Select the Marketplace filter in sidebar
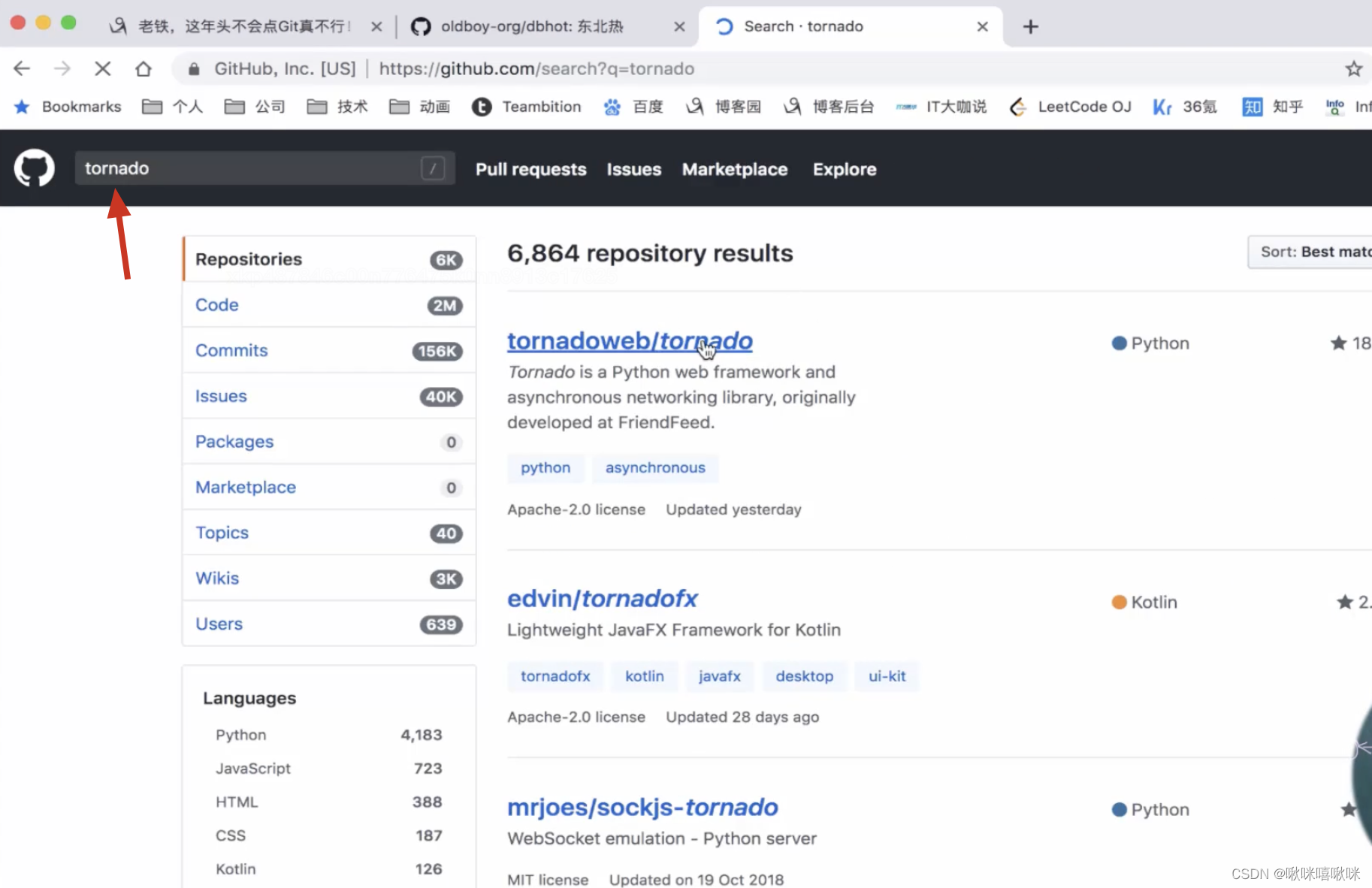Screen dimensions: 1372x888 point(329,488)
